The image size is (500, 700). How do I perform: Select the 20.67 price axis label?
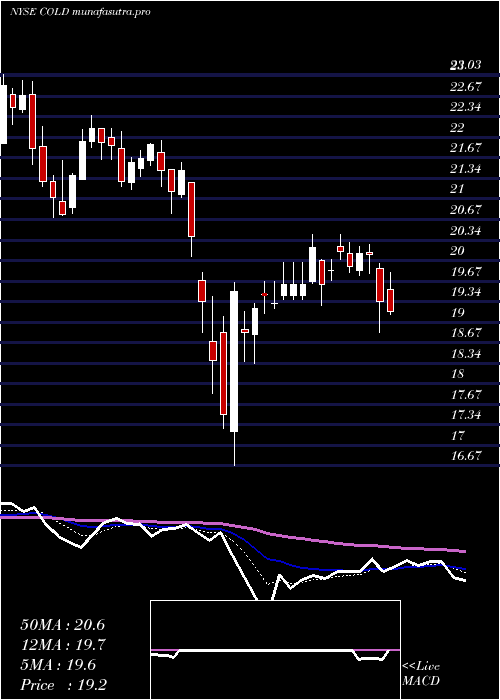(466, 210)
